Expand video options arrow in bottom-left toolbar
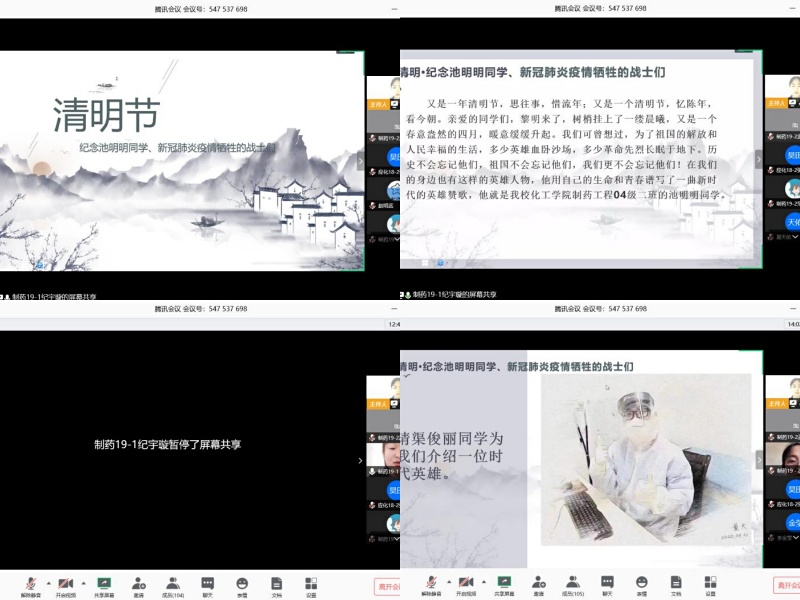Viewport: 800px width, 600px height. click(x=83, y=581)
